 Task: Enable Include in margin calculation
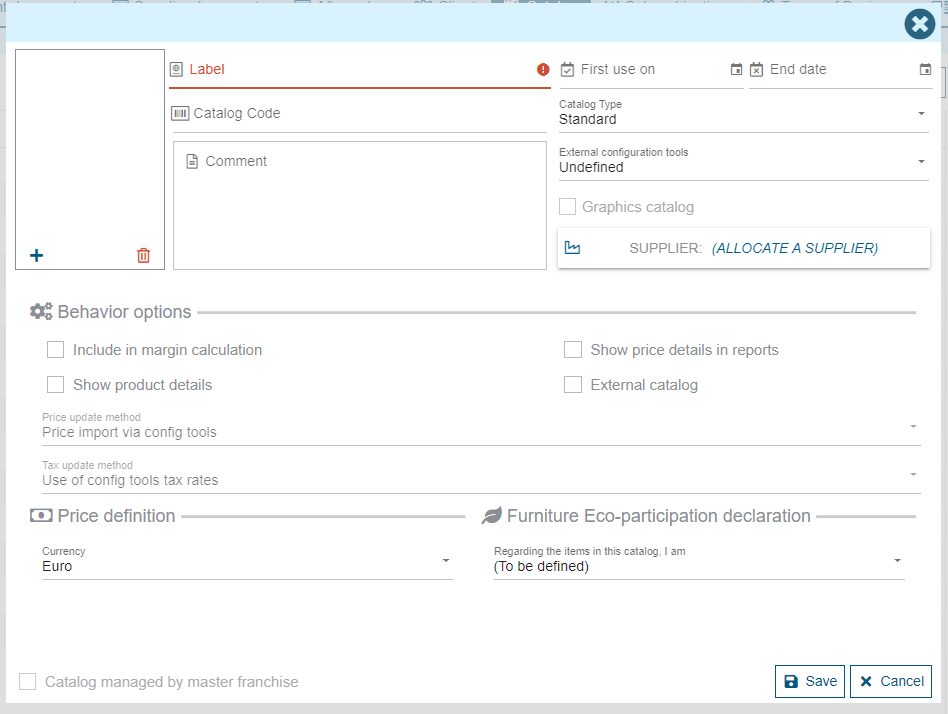tap(56, 350)
